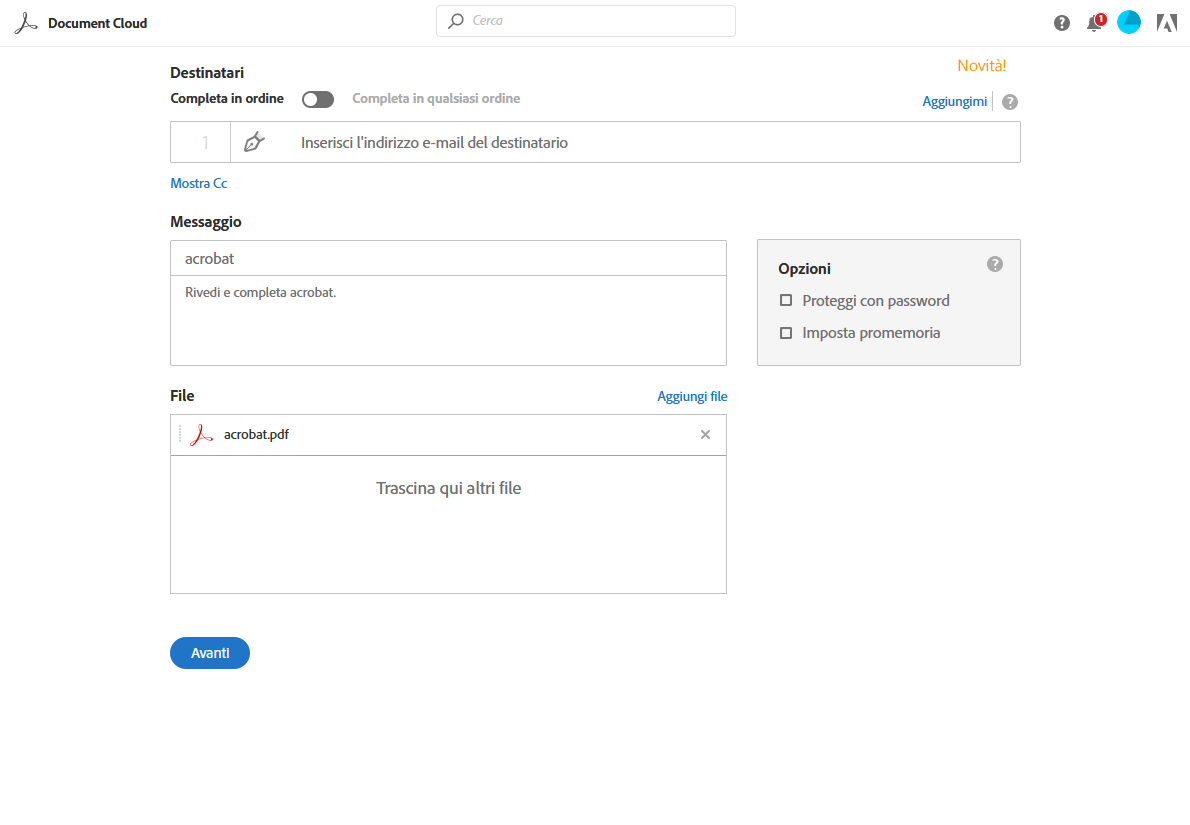Remove acrobat.pdf with the X icon
This screenshot has width=1190, height=825.
pos(705,435)
